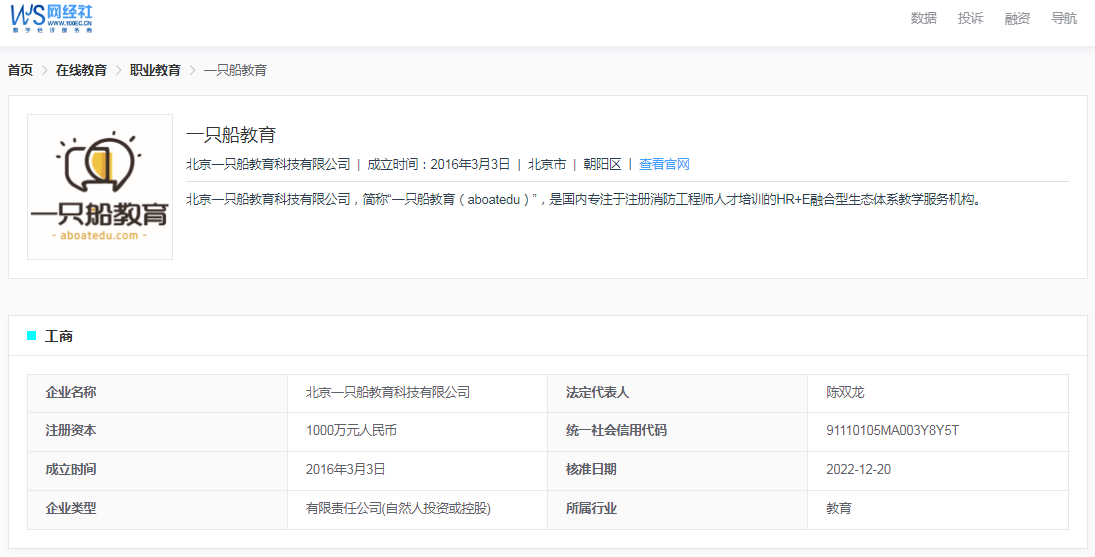Viewport: 1095px width, 557px height.
Task: Go to 首页 breadcrumb
Action: click(20, 70)
